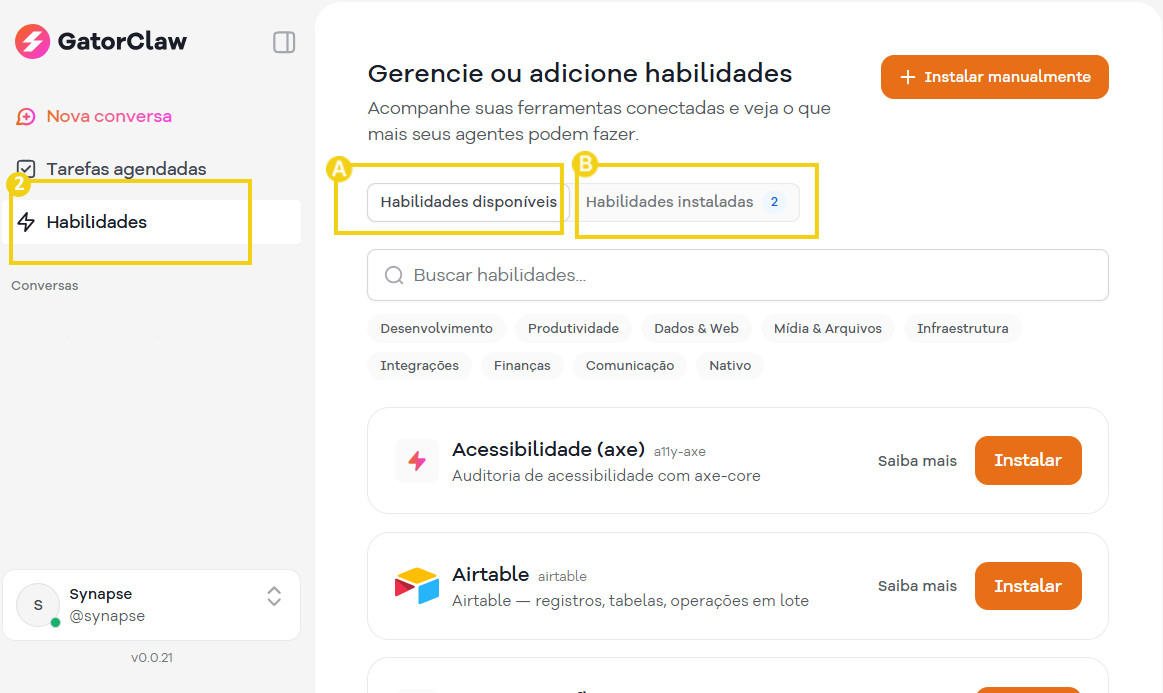Click the Buscar habilidades search field
The width and height of the screenshot is (1163, 693).
pos(737,275)
